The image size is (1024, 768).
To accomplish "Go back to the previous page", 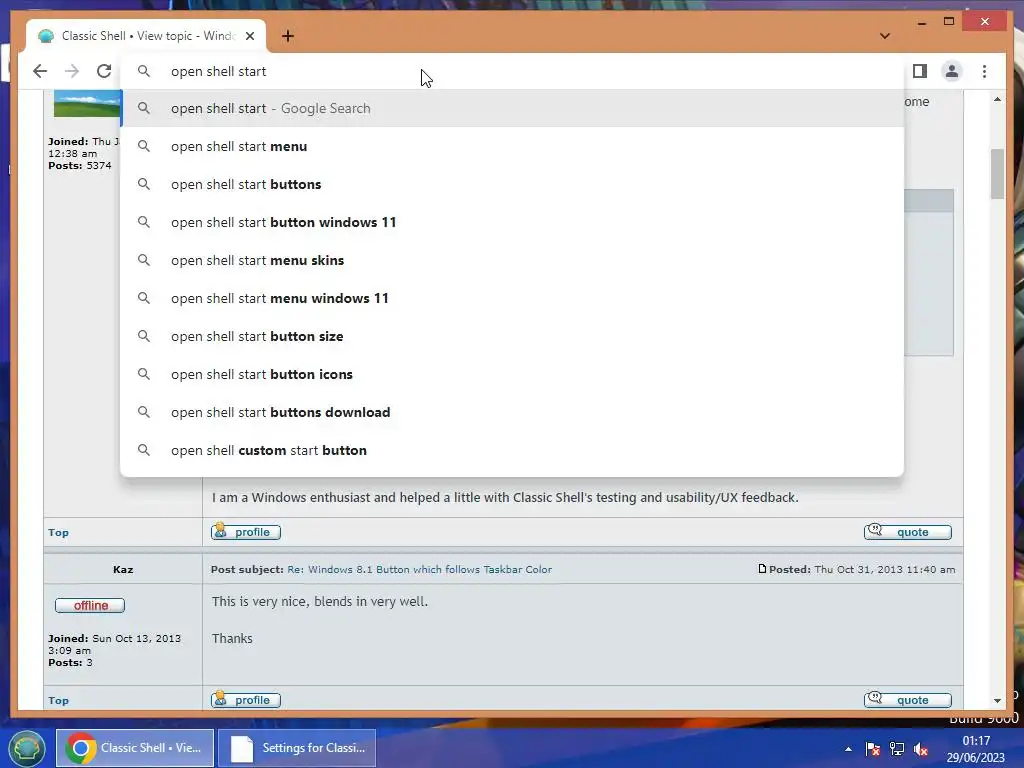I will click(40, 71).
